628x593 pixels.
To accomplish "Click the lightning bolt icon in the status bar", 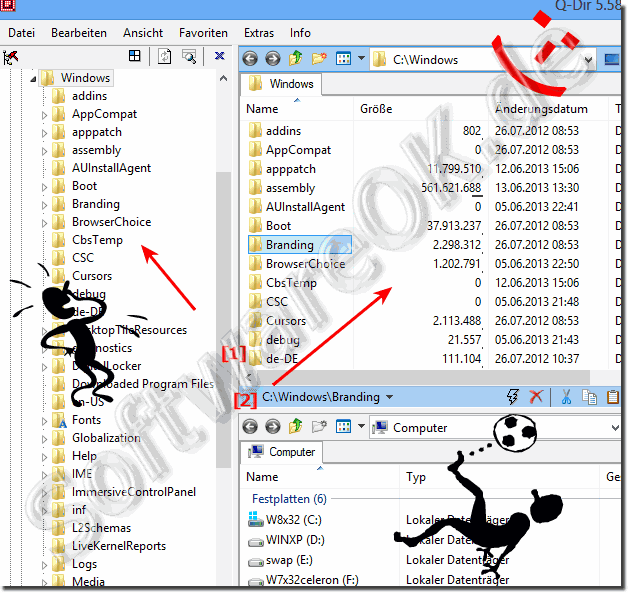I will click(513, 397).
